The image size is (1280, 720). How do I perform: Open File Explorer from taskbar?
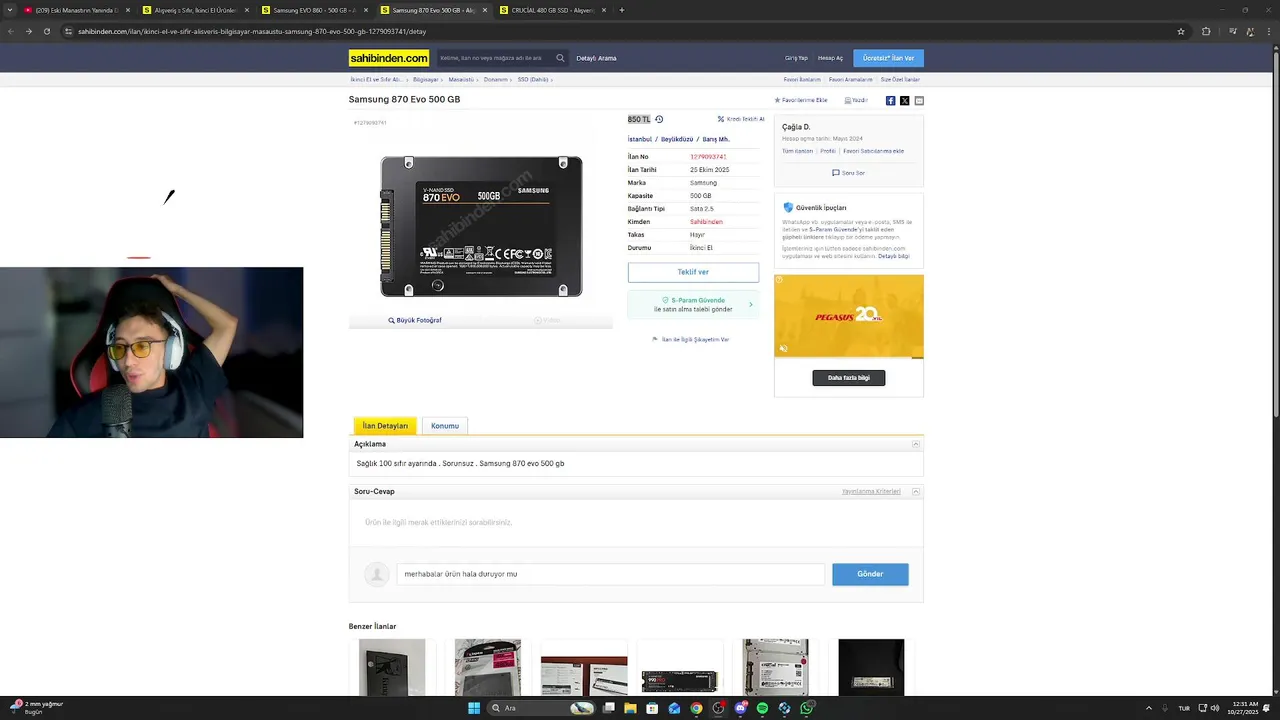(630, 708)
